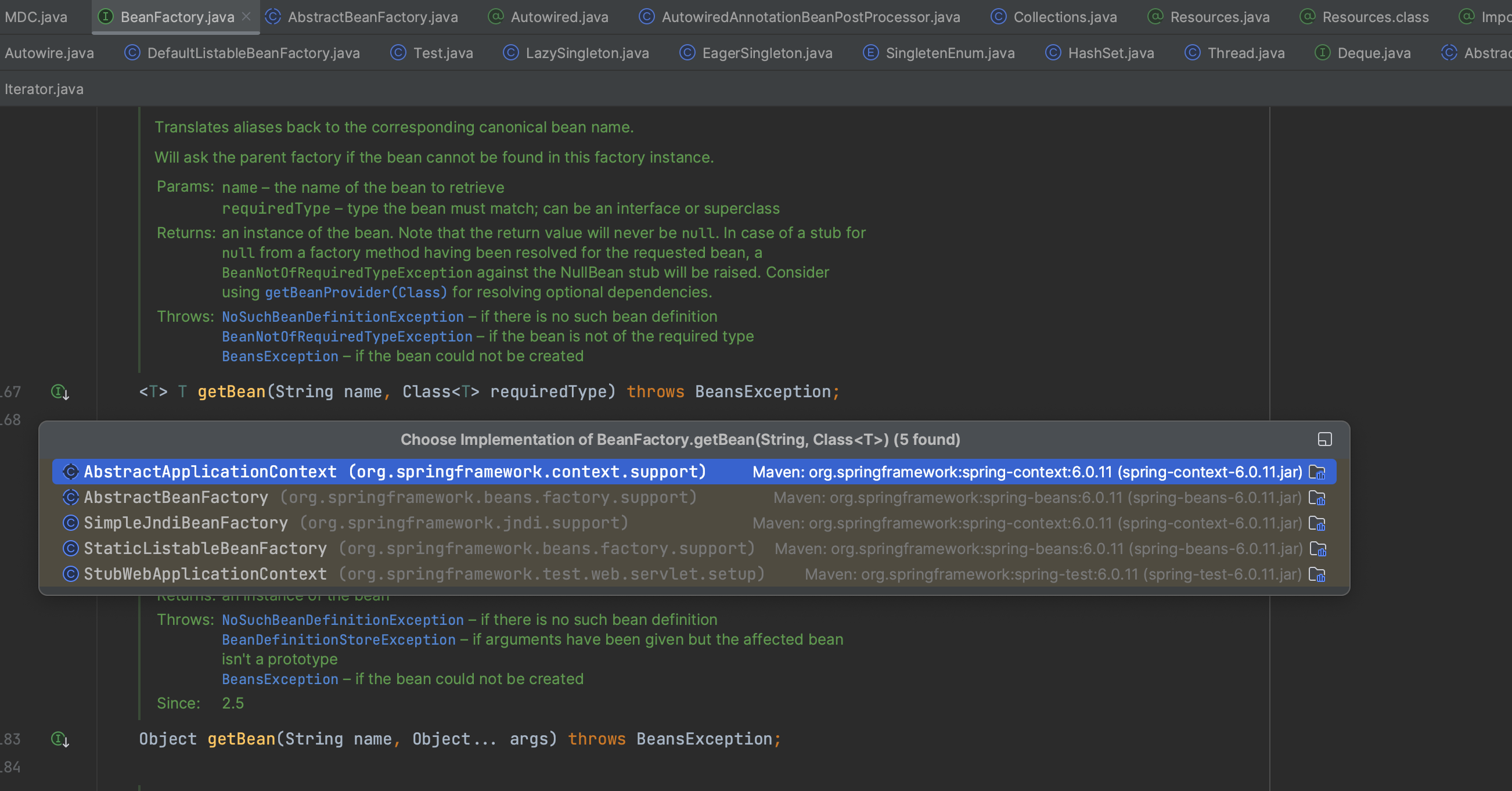Click the BeanDefinitionStoreException documentation link
1512x791 pixels.
tap(339, 639)
